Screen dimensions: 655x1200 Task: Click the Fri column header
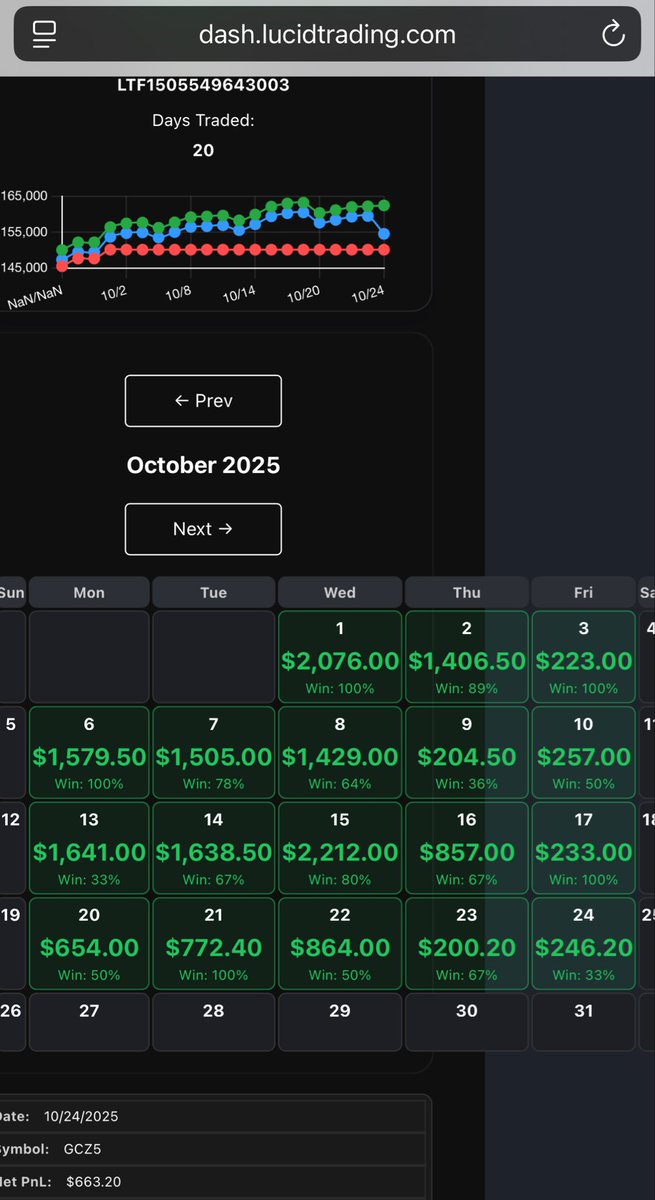point(584,592)
